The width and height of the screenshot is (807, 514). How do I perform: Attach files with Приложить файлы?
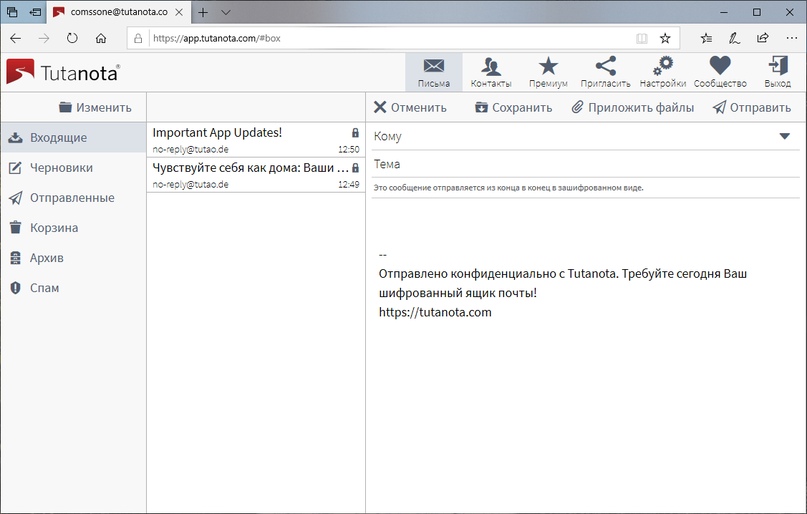click(x=633, y=108)
